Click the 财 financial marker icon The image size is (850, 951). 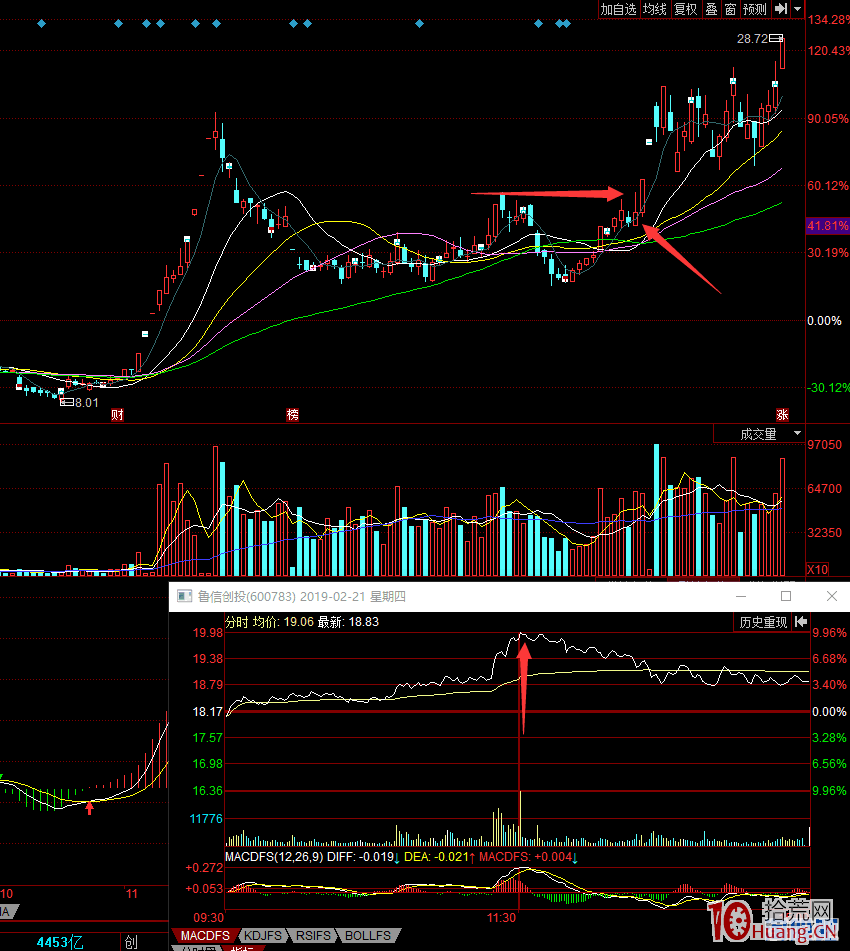[x=118, y=415]
